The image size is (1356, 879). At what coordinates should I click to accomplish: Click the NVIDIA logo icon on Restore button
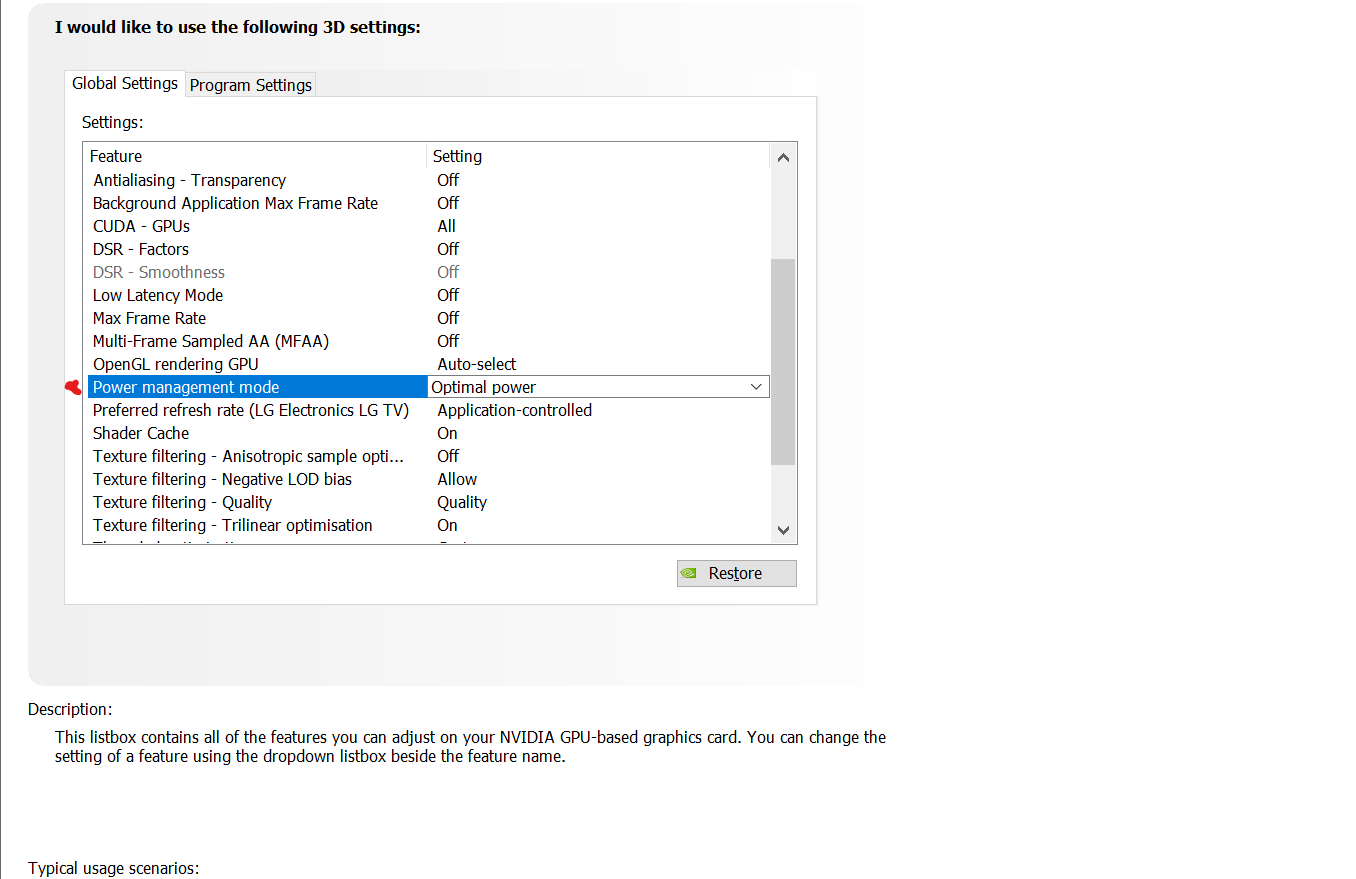(x=689, y=572)
